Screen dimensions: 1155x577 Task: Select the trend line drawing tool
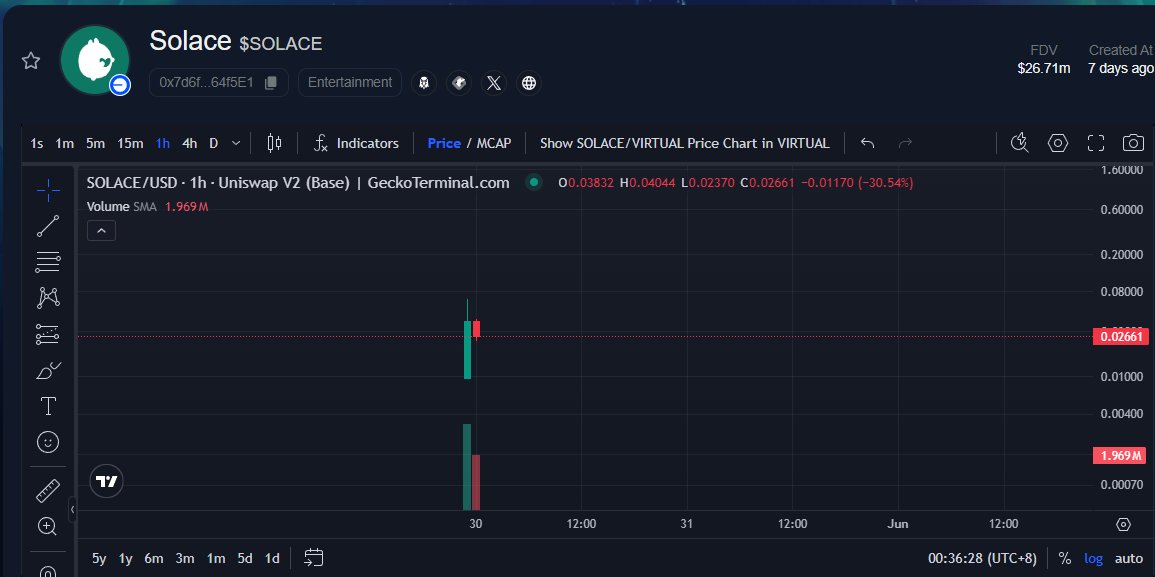pyautogui.click(x=48, y=226)
